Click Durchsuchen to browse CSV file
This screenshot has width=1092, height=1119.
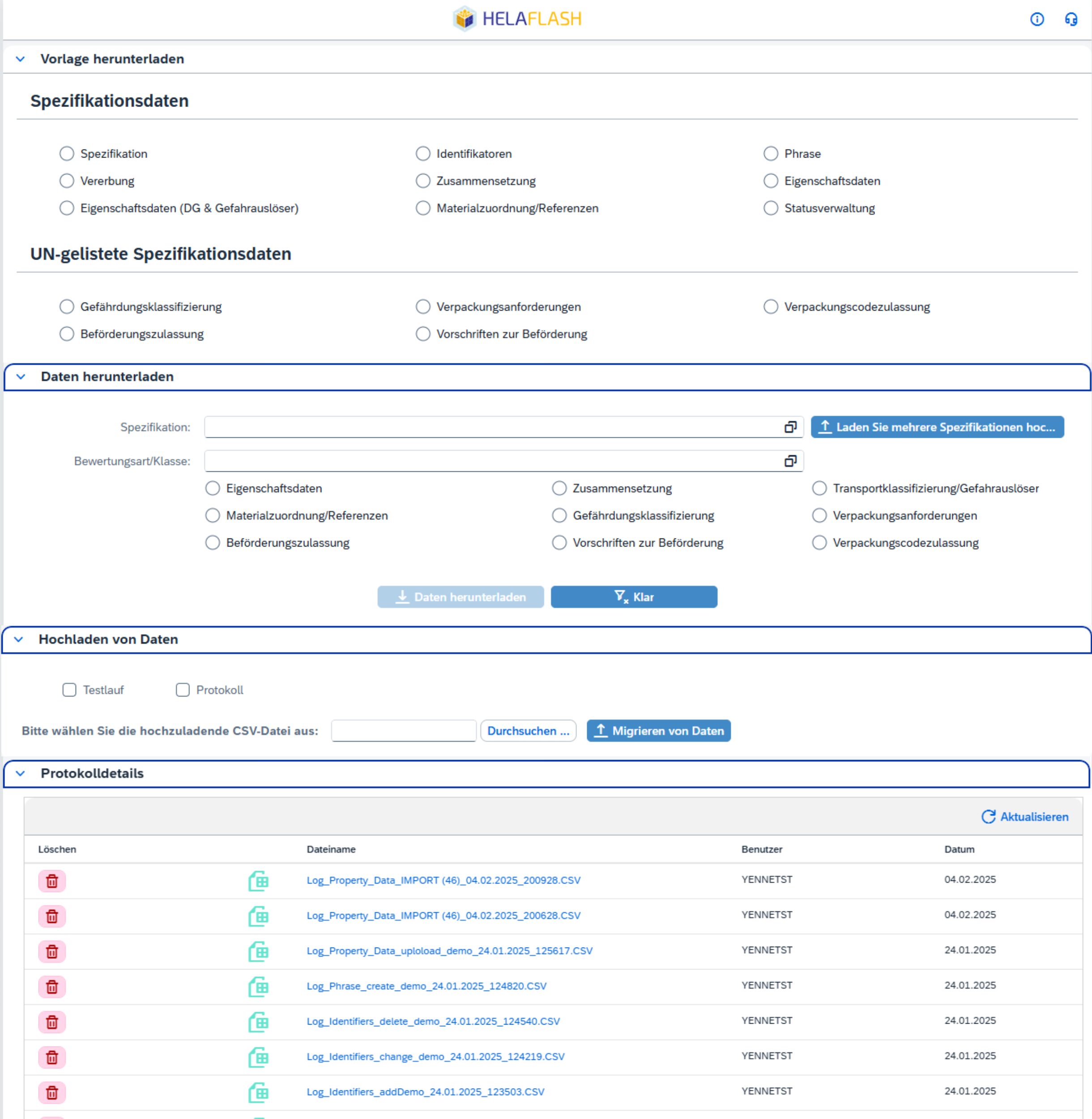(528, 731)
